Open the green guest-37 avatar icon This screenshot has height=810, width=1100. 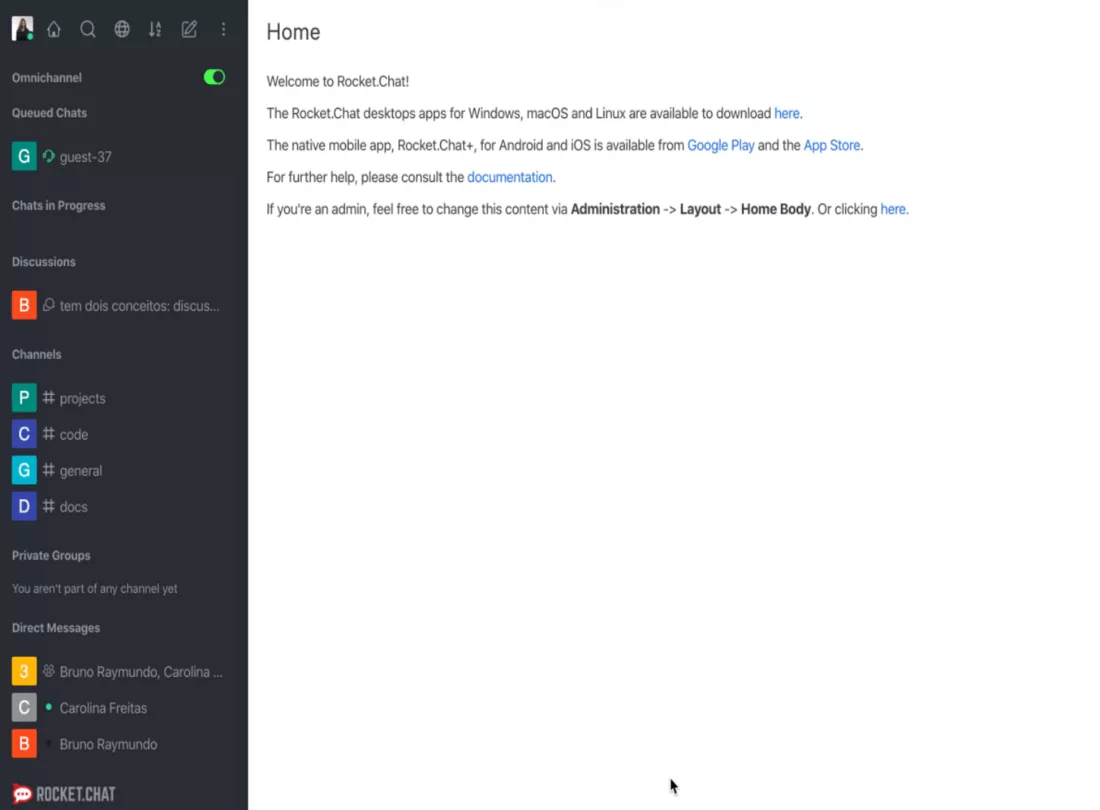pos(23,156)
